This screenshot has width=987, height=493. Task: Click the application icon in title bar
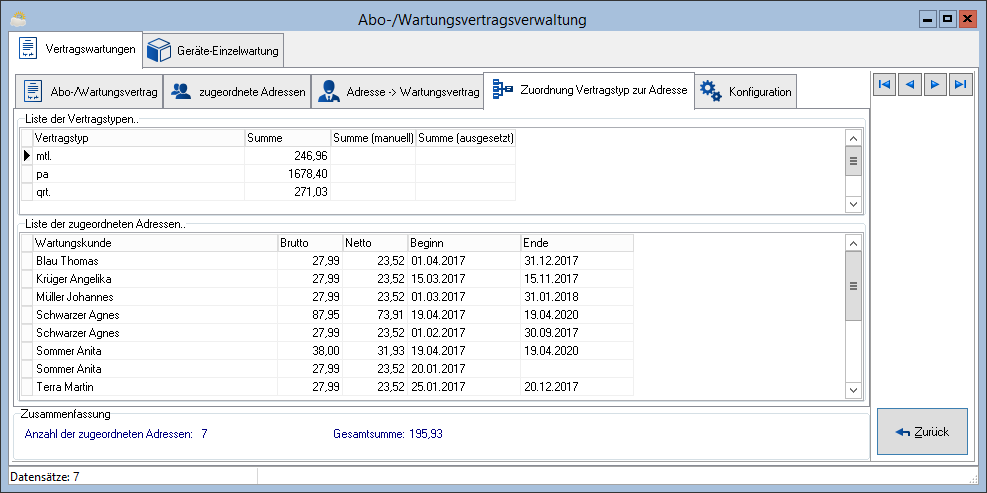(x=19, y=20)
